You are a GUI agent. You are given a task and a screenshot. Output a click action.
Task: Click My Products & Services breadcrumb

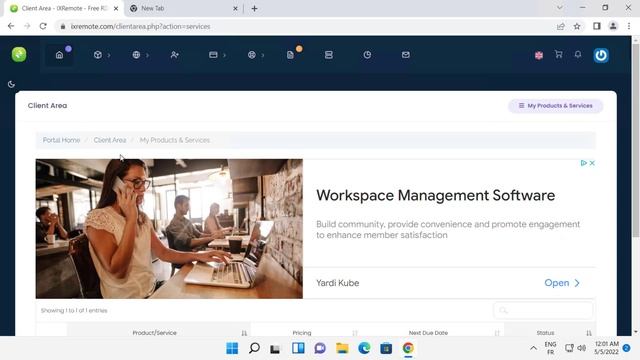(175, 140)
